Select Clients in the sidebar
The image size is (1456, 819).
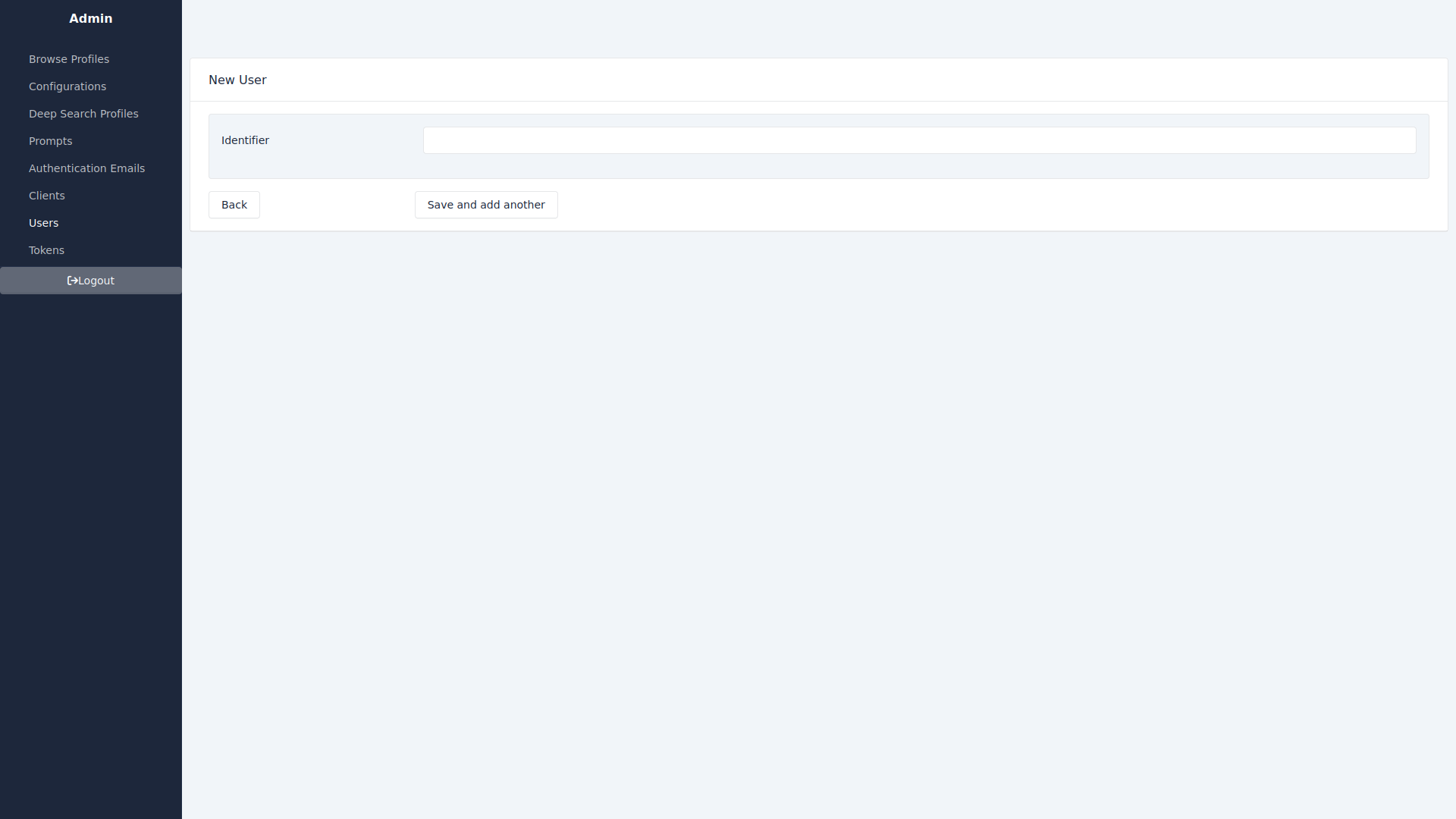point(47,196)
